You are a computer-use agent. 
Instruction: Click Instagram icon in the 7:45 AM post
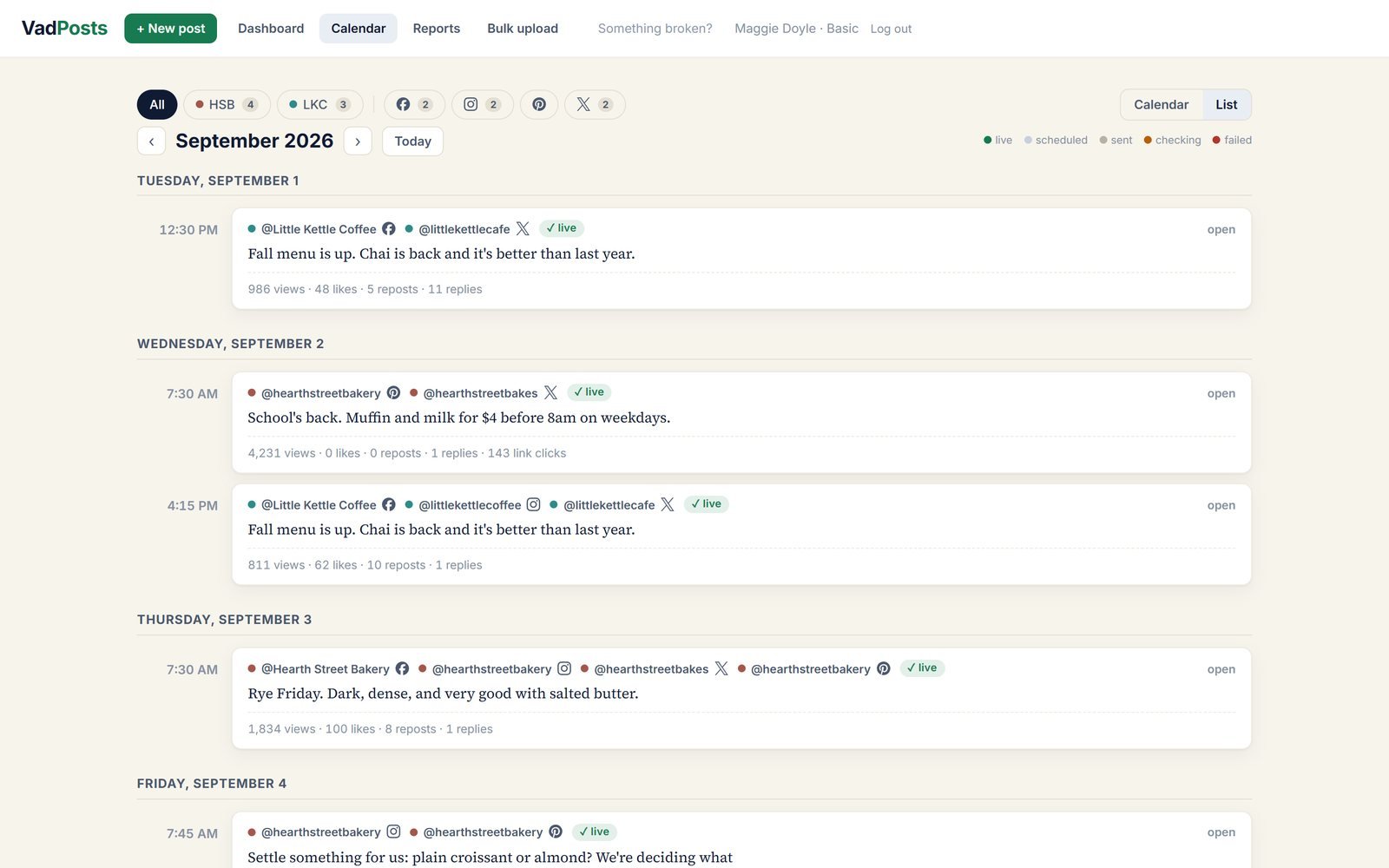point(393,832)
